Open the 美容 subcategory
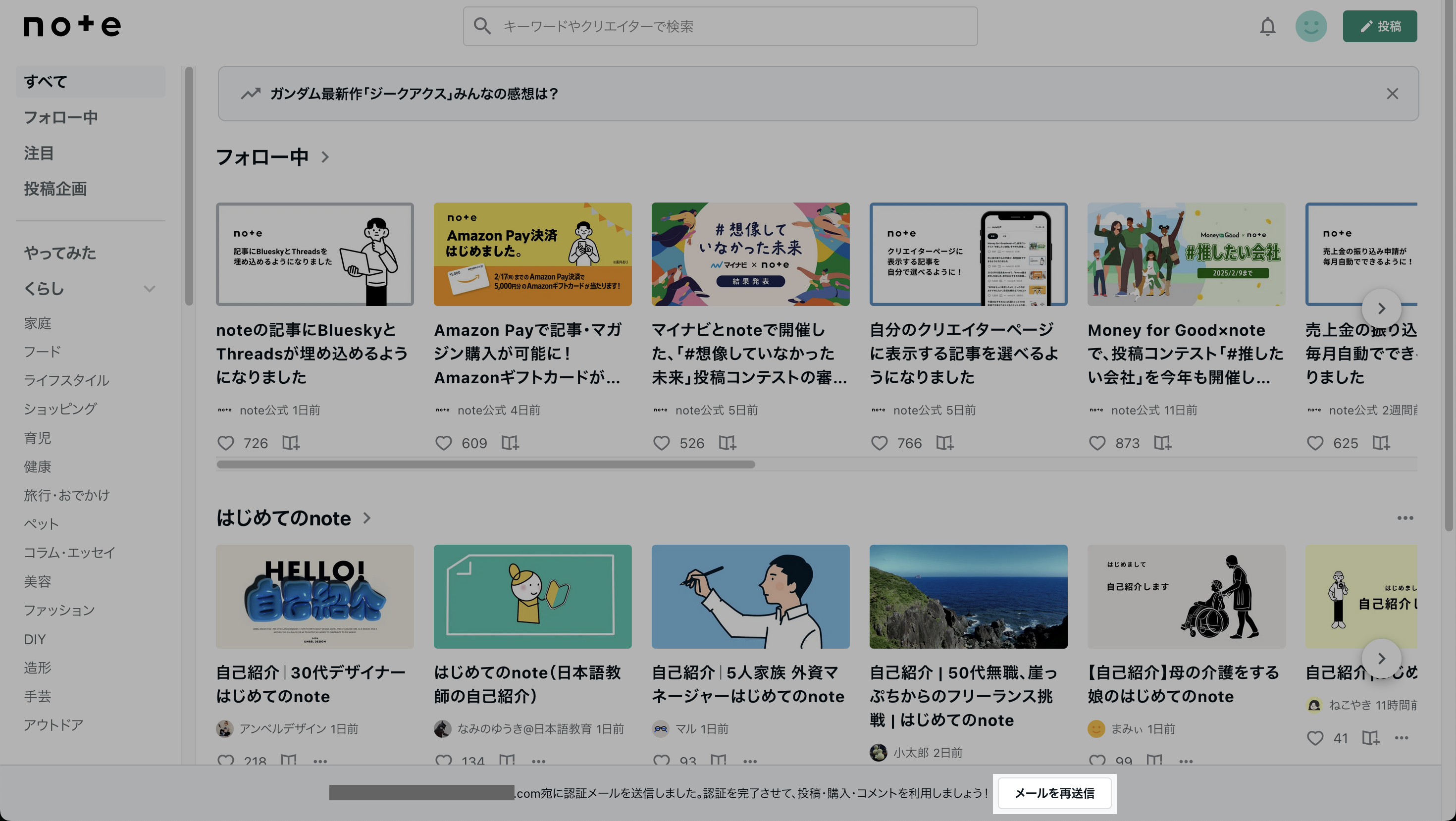Image resolution: width=1456 pixels, height=821 pixels. (37, 581)
